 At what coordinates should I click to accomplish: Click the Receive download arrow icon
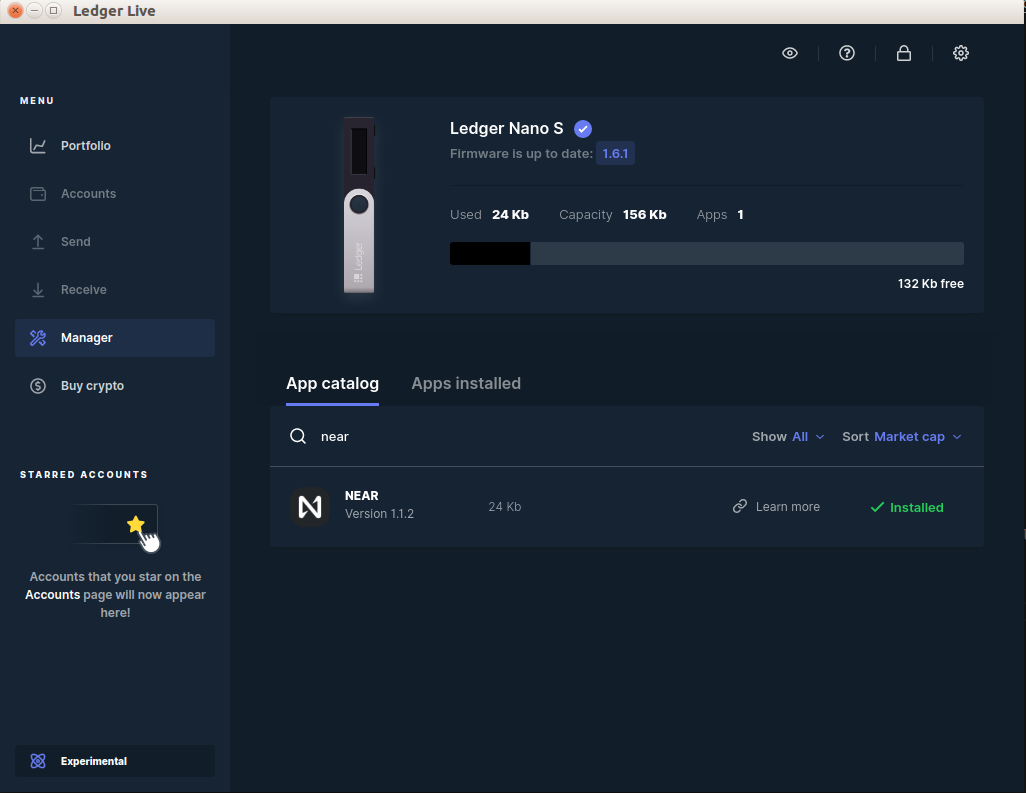point(38,290)
